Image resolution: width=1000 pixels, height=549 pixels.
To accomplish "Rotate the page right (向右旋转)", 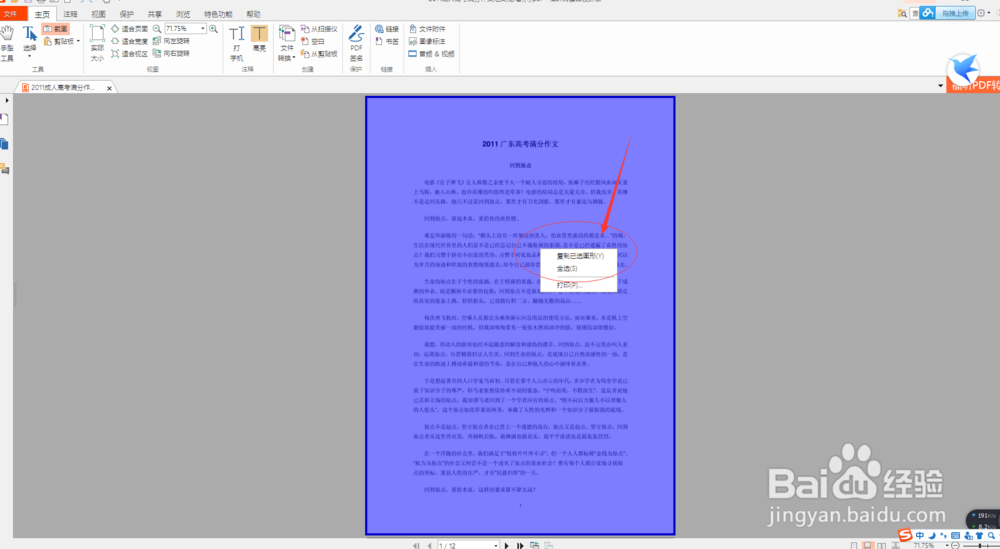I will 172,54.
